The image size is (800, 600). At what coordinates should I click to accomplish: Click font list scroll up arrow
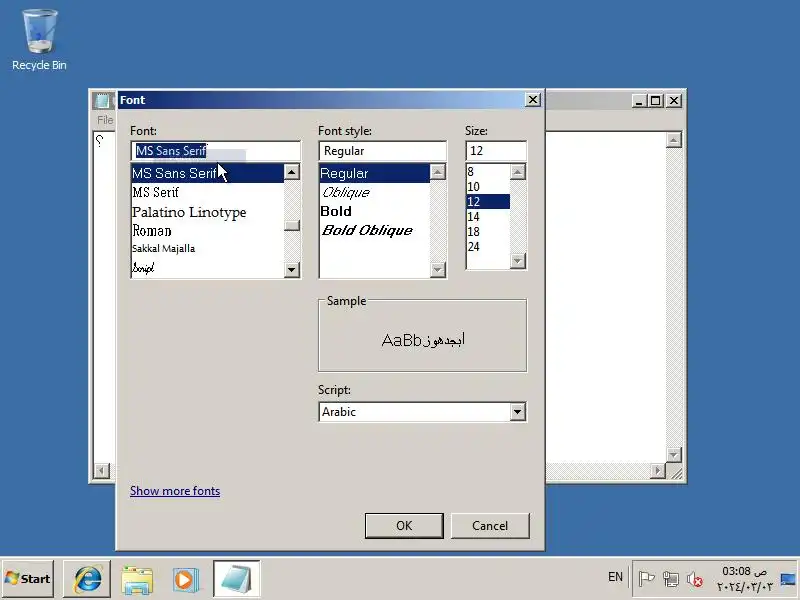pos(291,172)
